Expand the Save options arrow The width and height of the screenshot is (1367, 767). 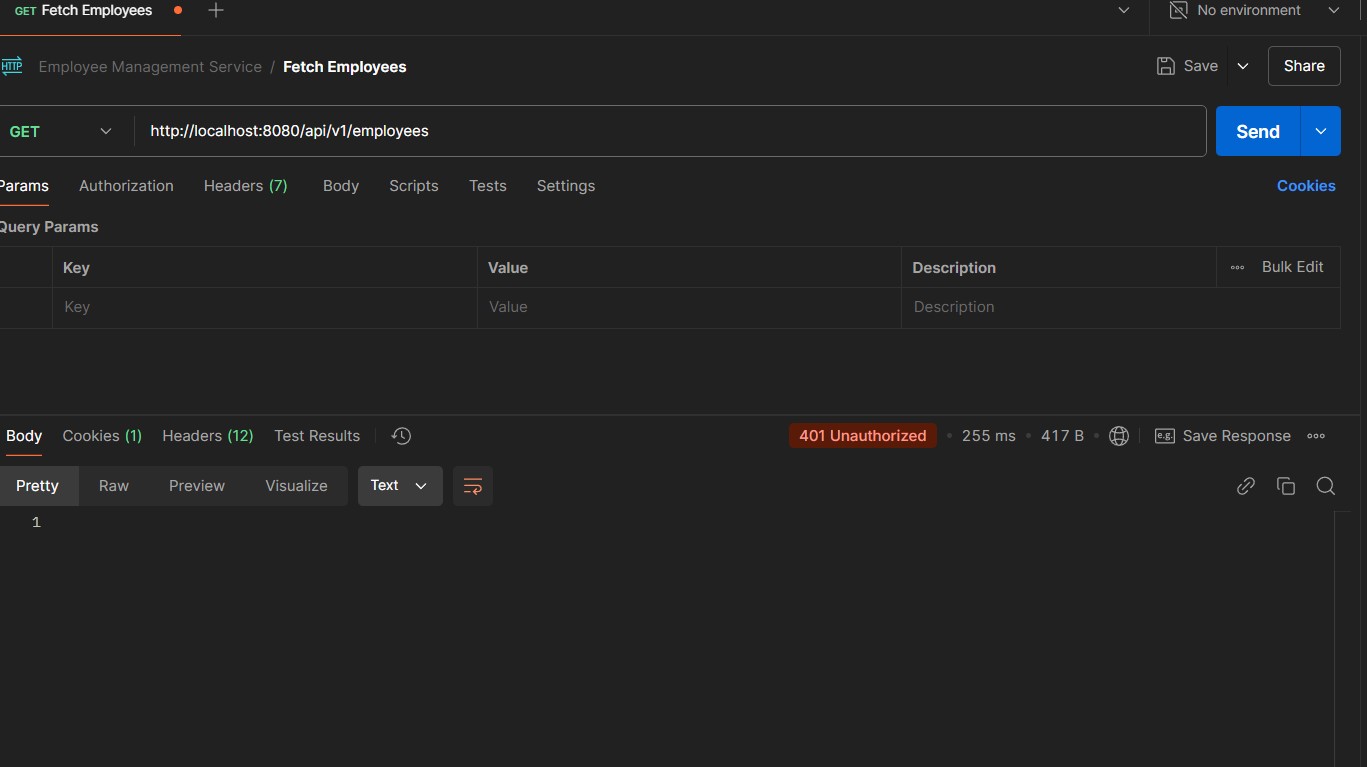pyautogui.click(x=1243, y=66)
